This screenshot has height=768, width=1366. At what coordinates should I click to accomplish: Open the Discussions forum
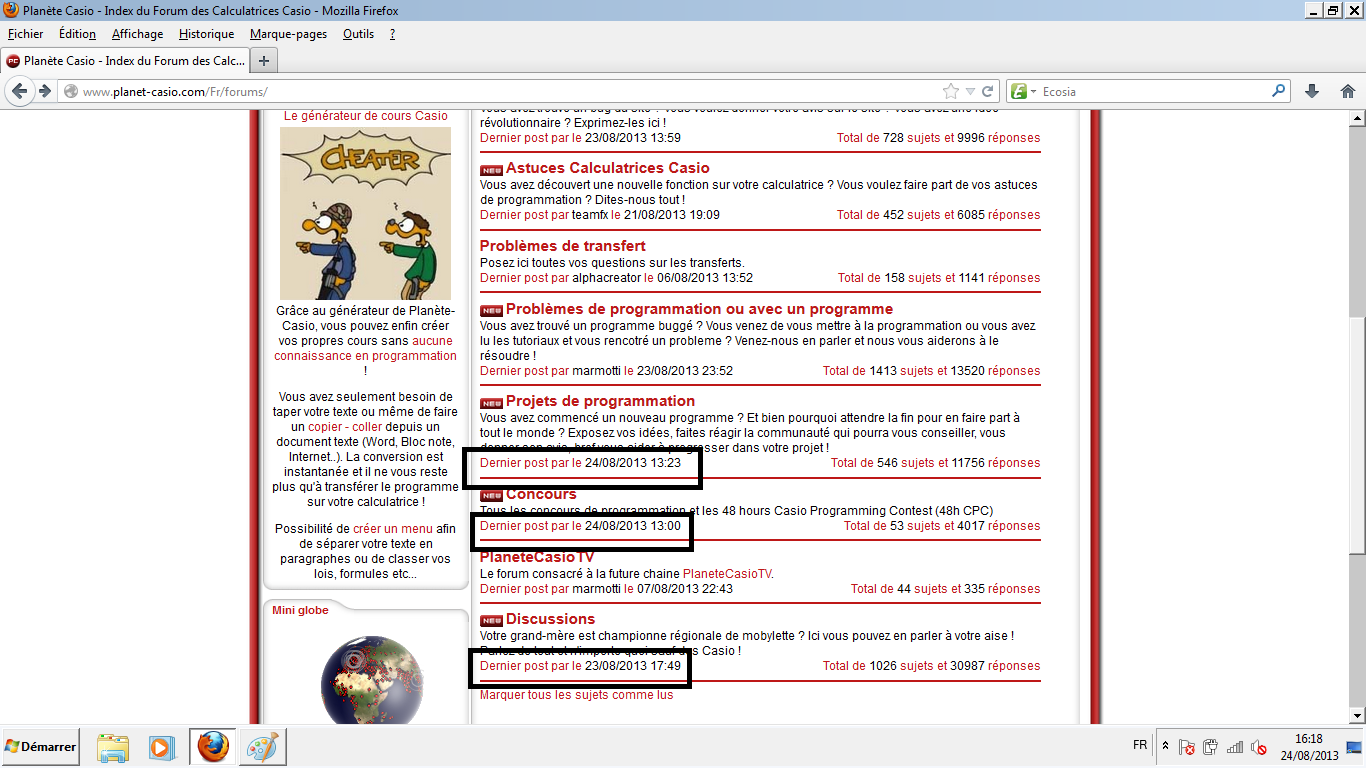[550, 619]
